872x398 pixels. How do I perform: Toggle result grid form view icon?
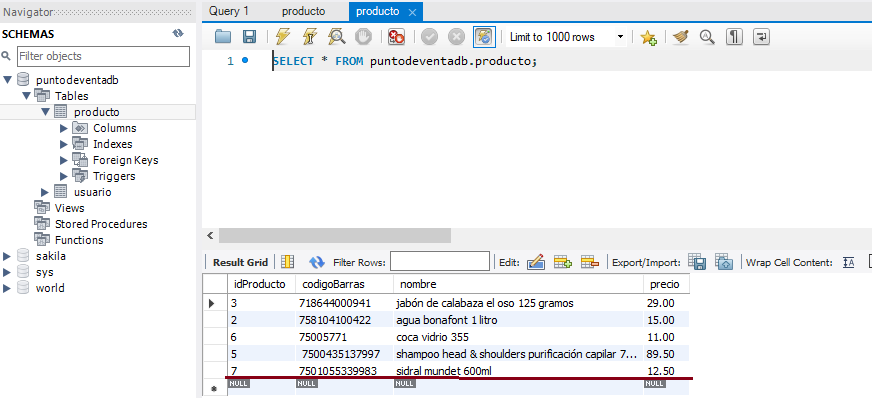pos(288,262)
